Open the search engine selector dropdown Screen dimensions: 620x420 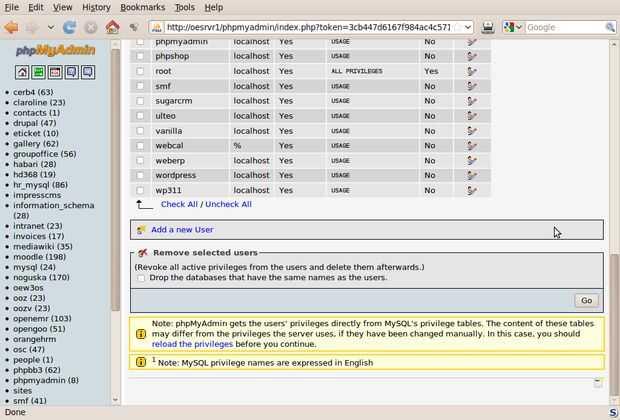(x=513, y=27)
